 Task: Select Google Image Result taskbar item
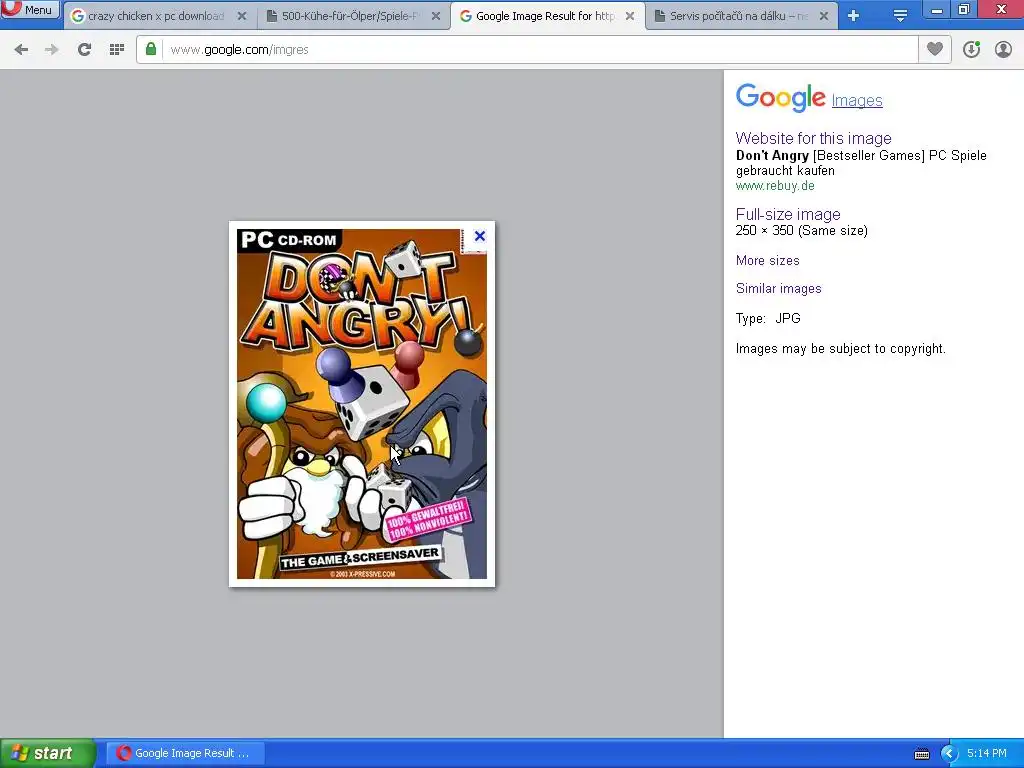click(185, 753)
